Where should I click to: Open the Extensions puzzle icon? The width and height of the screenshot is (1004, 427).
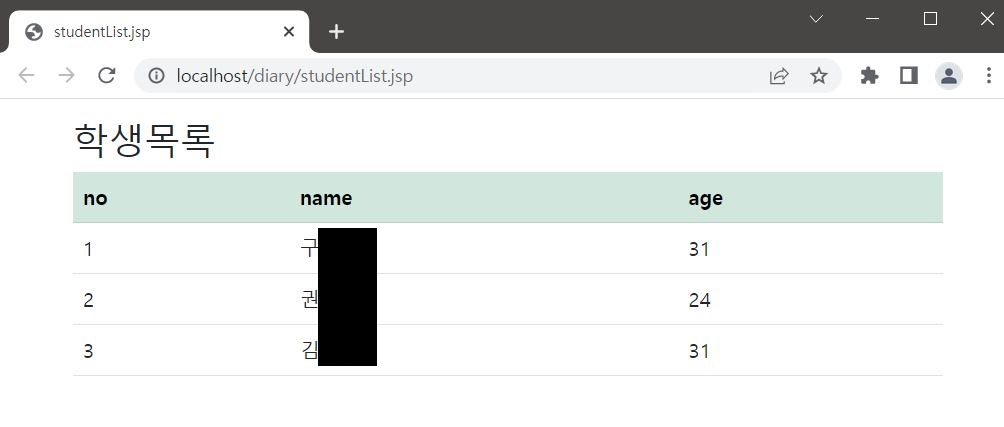point(869,76)
